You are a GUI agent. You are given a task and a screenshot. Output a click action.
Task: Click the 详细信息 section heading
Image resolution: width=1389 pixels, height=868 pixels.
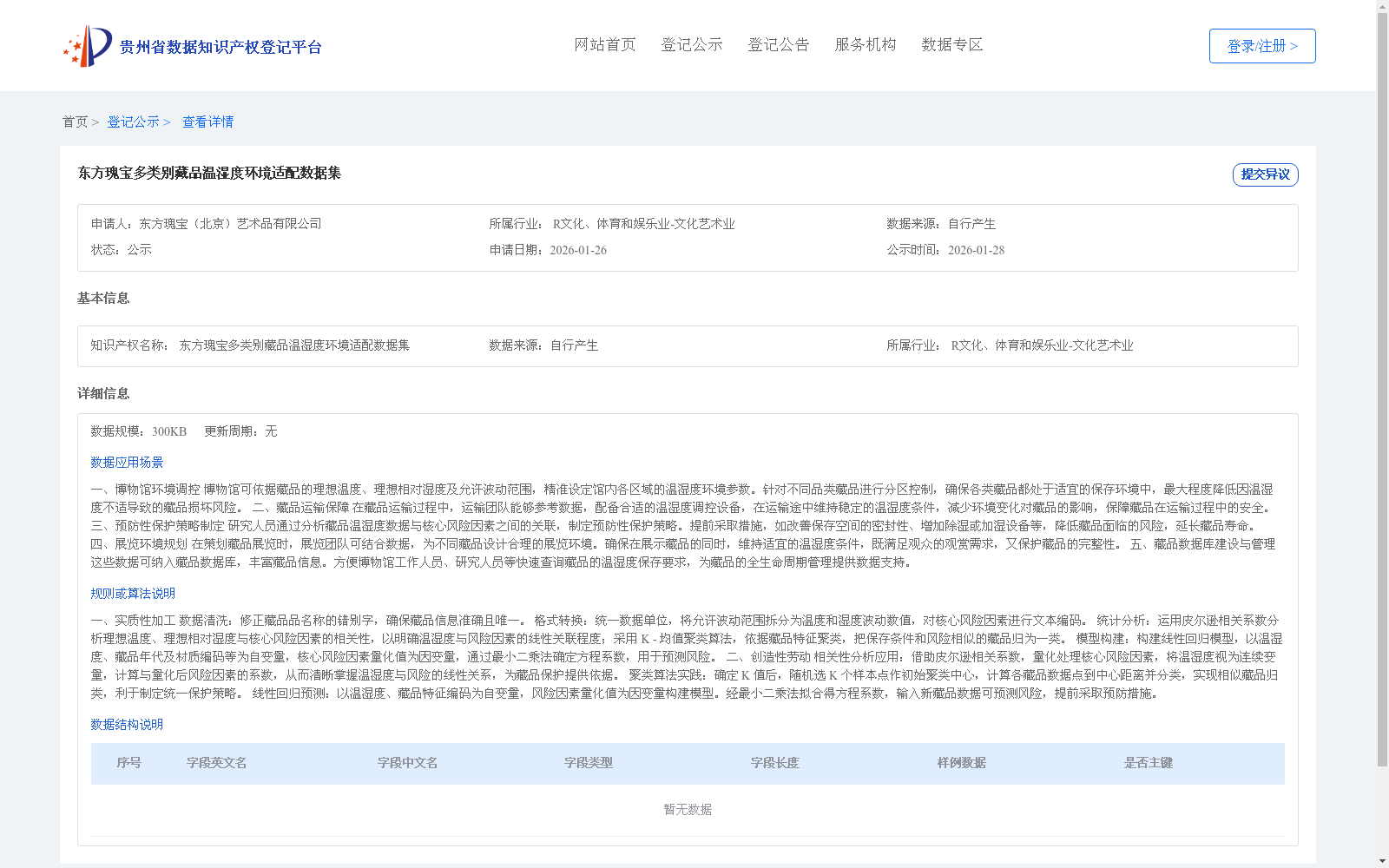pos(103,393)
